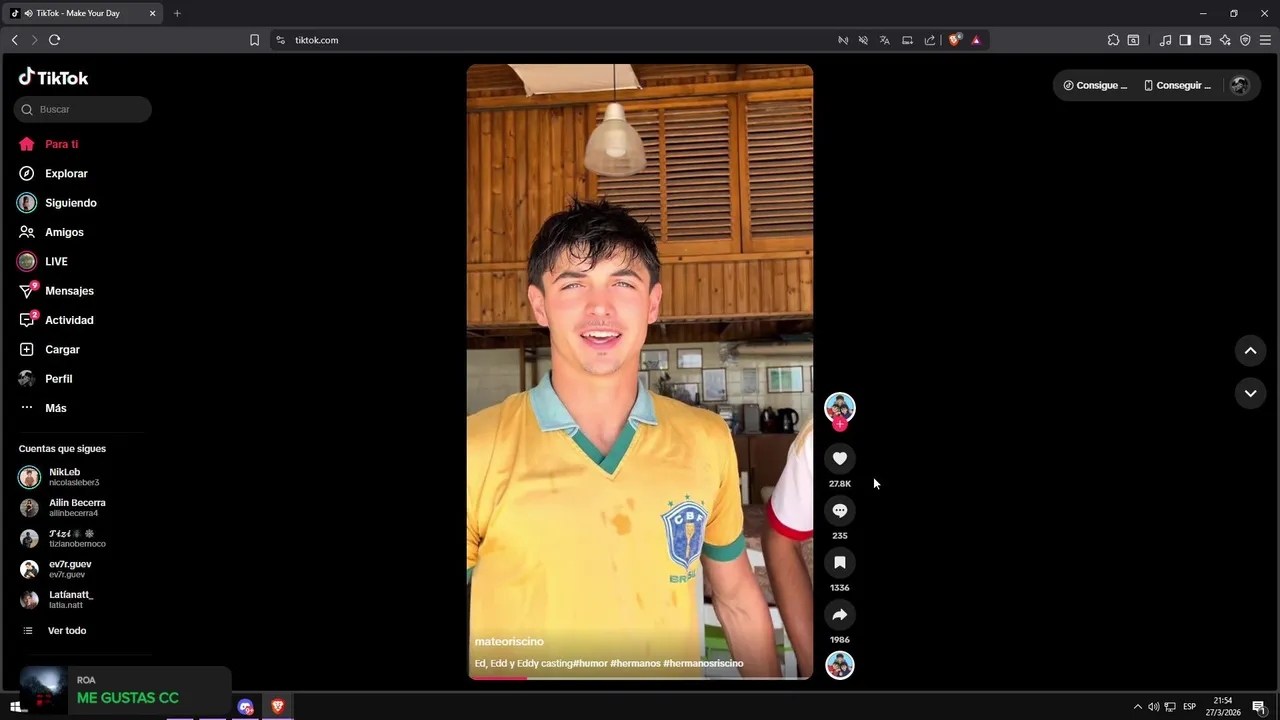The image size is (1280, 720).
Task: Open the Windows Start menu
Action: (16, 707)
